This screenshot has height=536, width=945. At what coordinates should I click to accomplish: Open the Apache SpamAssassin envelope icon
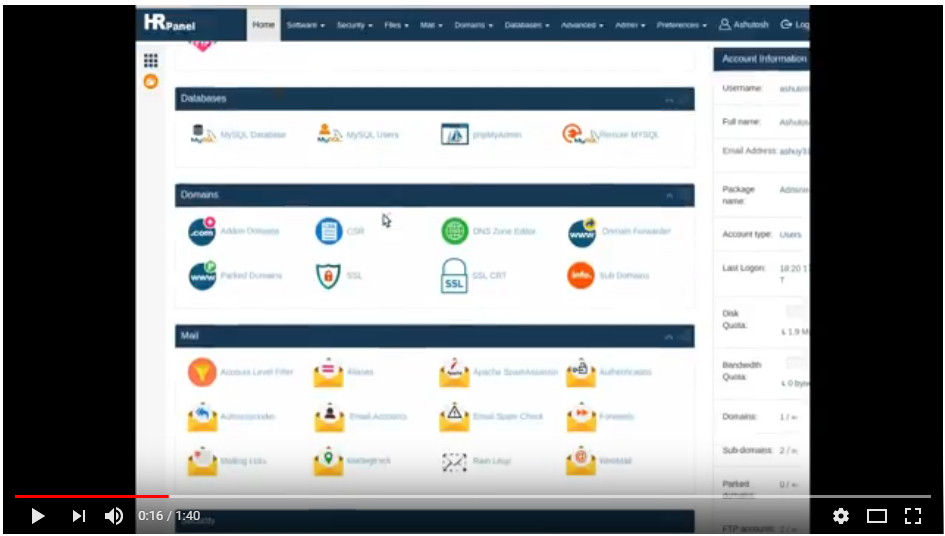click(454, 373)
